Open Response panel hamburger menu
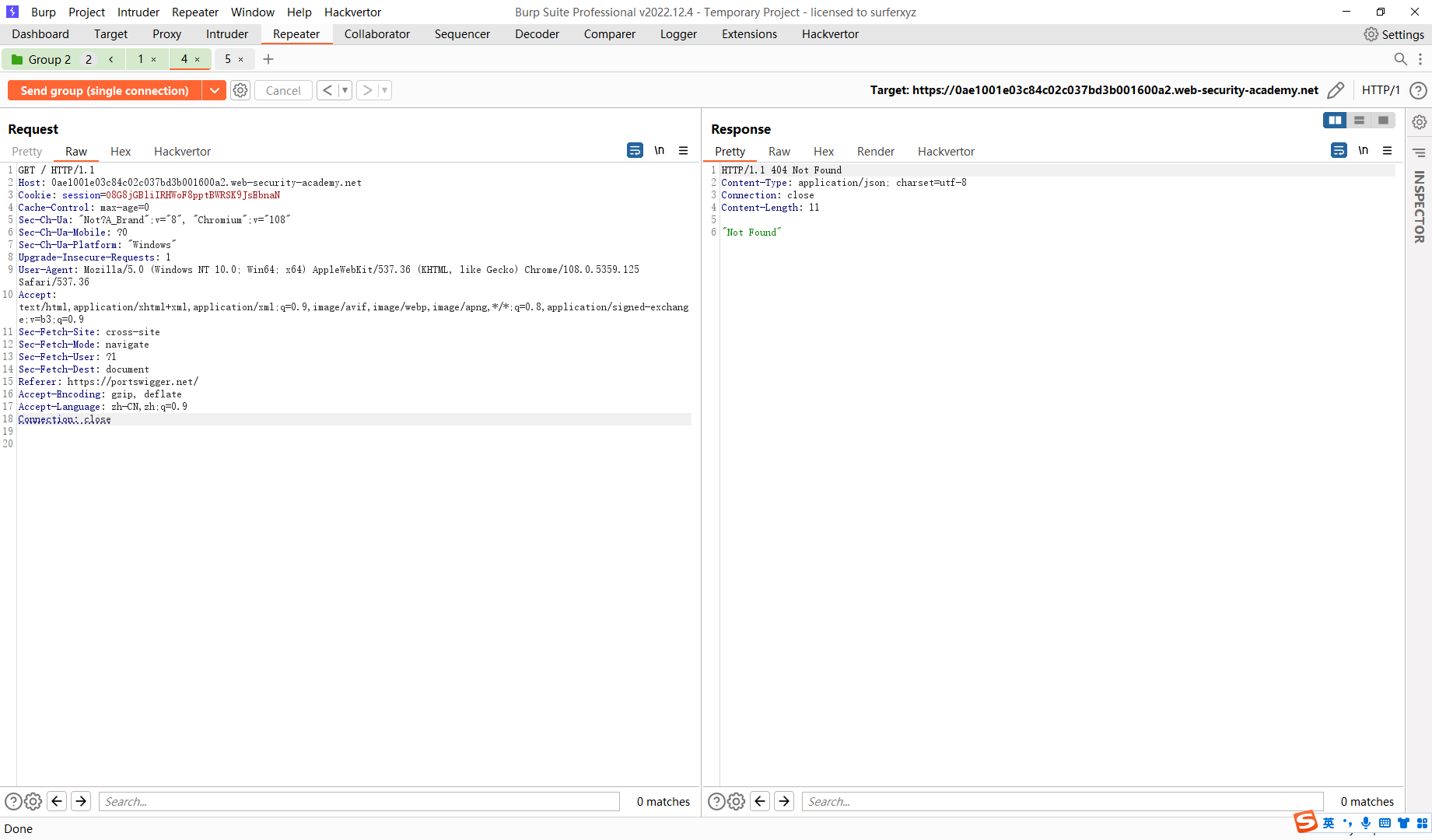The width and height of the screenshot is (1432, 840). [x=1387, y=150]
